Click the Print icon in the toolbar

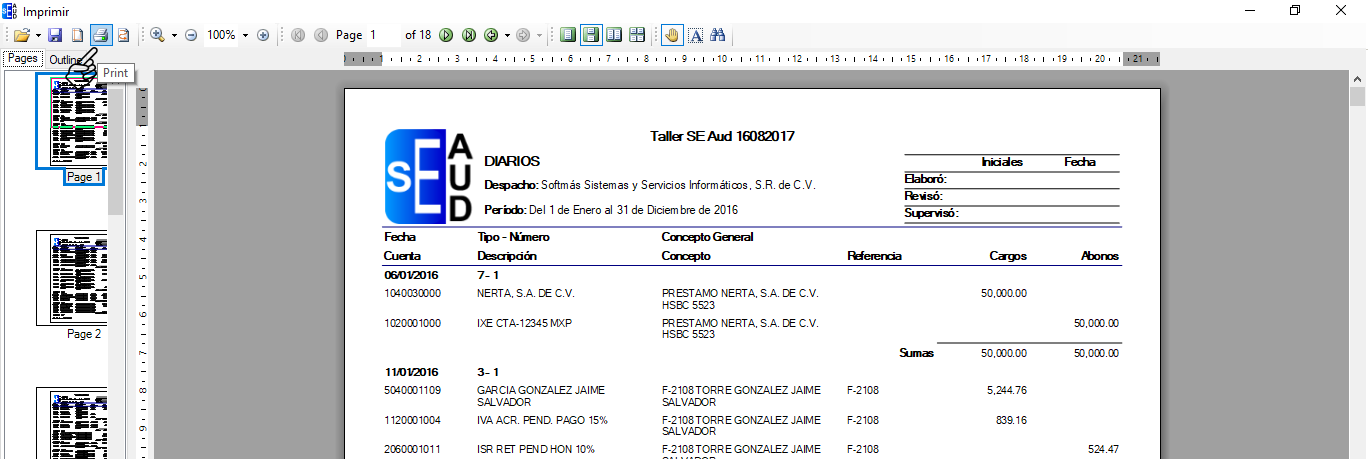101,35
